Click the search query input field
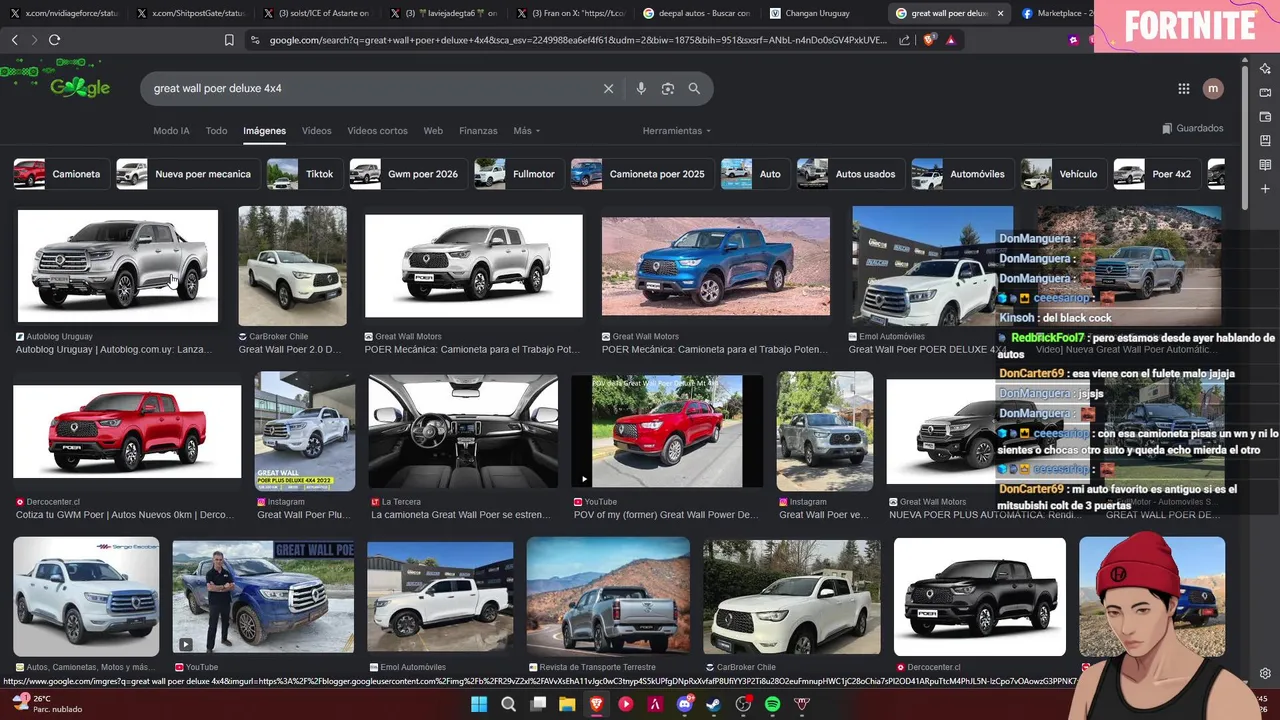The image size is (1280, 720). pos(370,88)
